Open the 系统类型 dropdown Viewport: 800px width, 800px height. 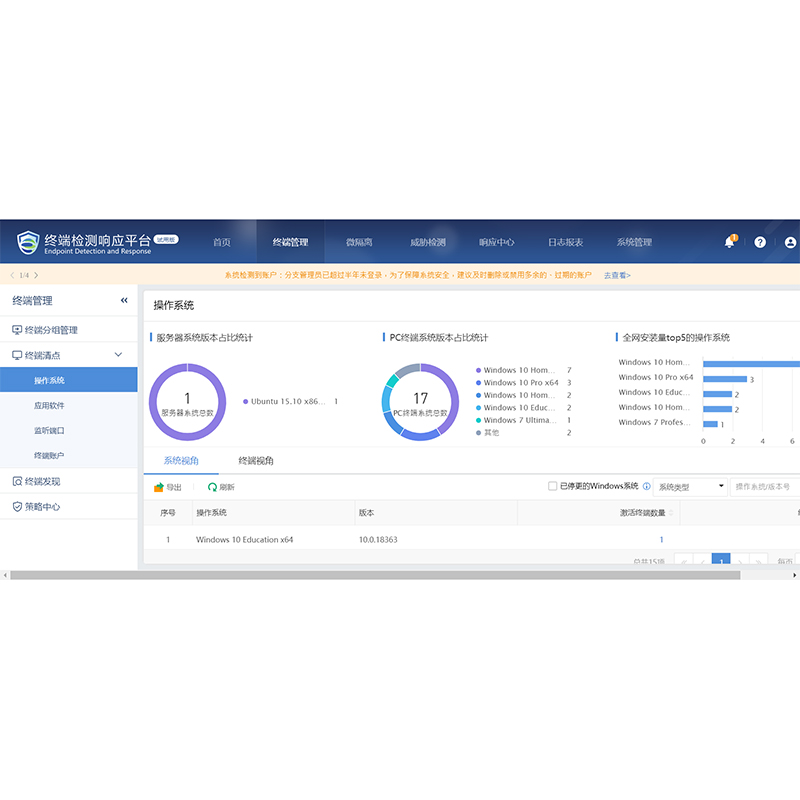click(690, 487)
